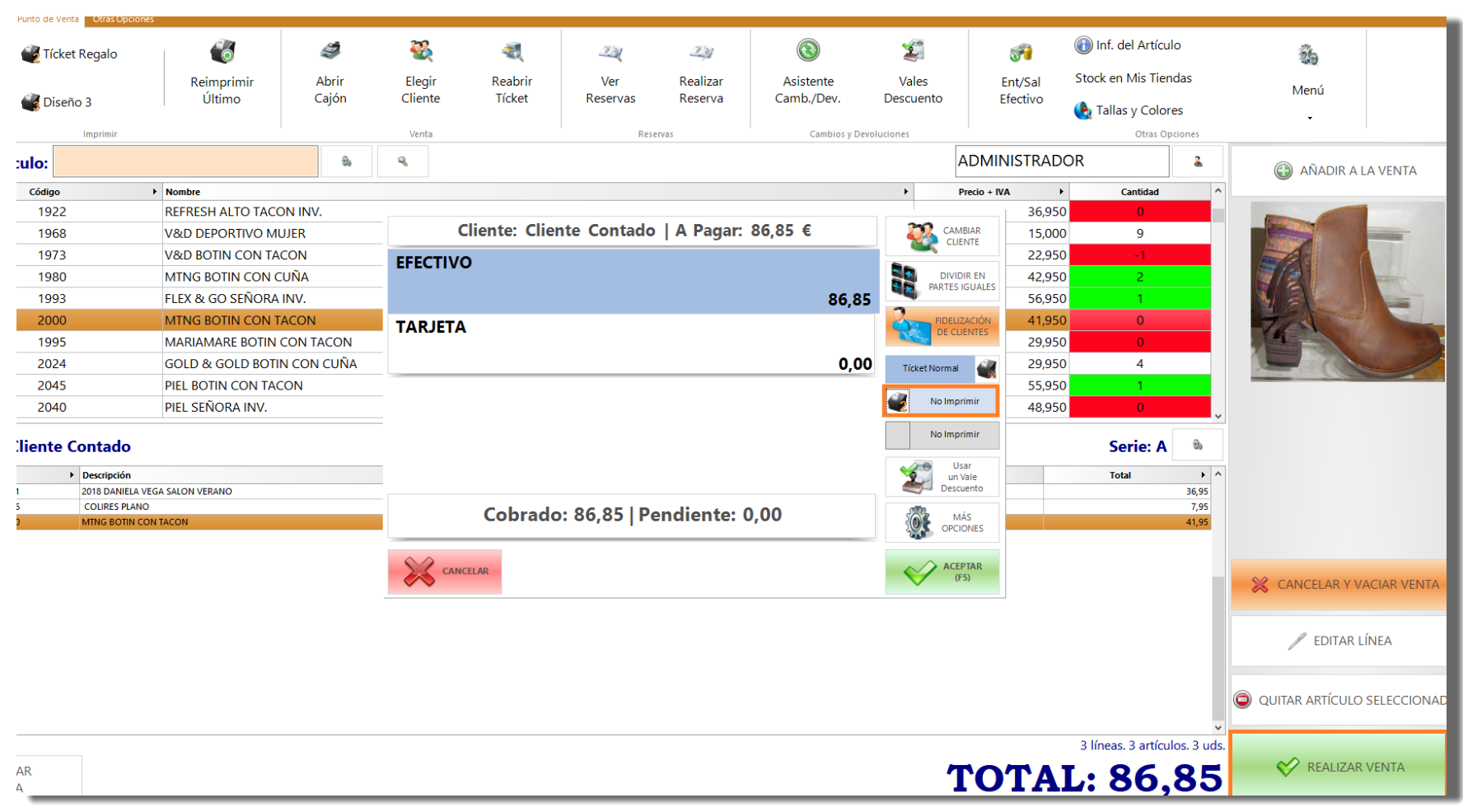
Task: Click Usar un Vale Descuento
Action: 942,477
